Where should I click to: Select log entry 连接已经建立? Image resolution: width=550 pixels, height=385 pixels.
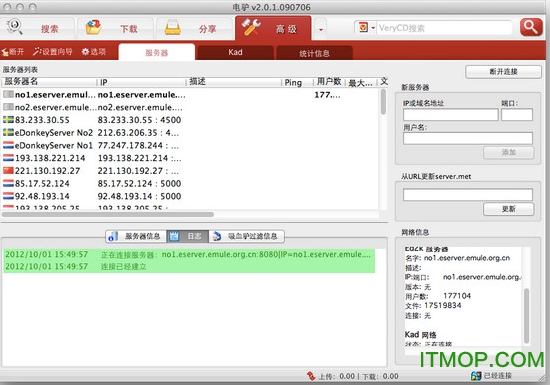tap(189, 266)
